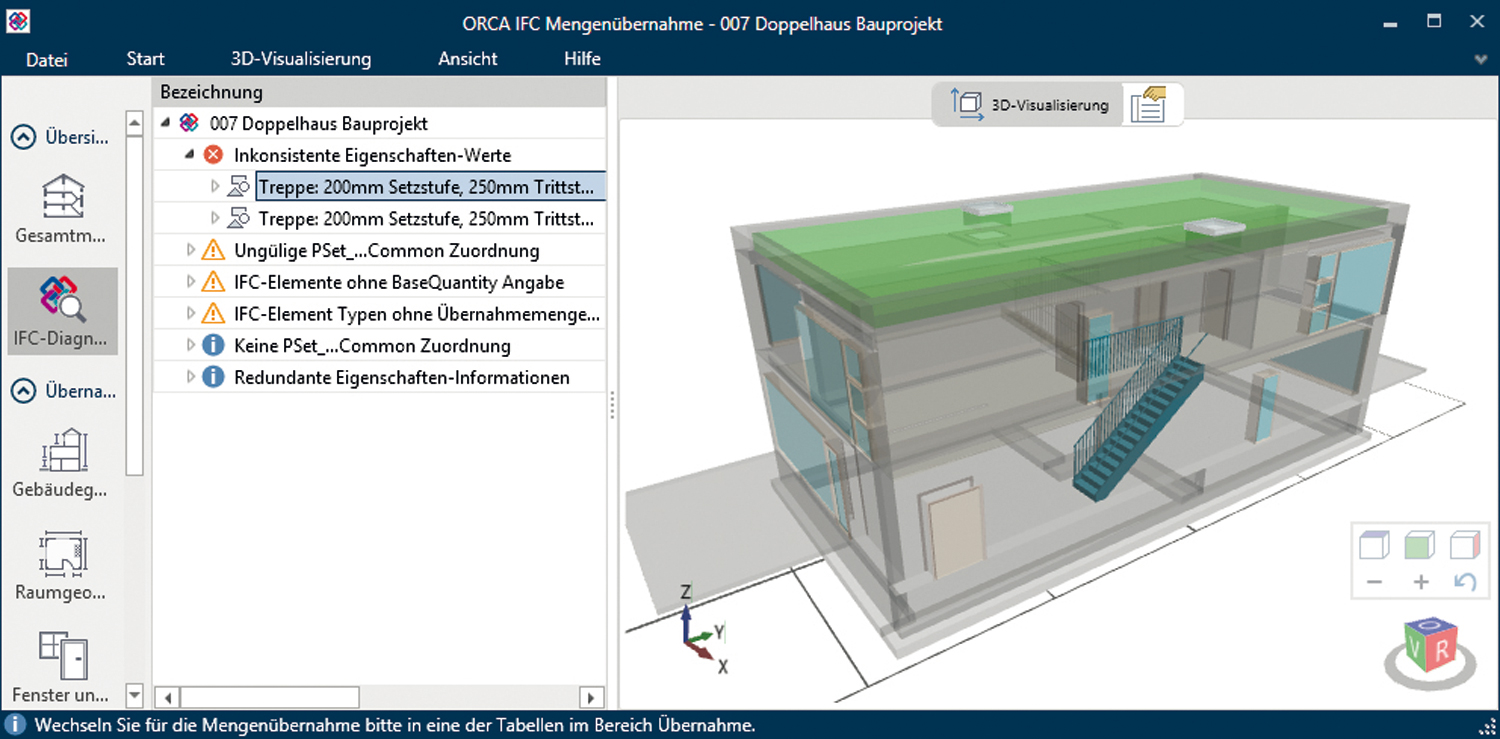Open the Ansicht menu
This screenshot has height=739, width=1500.
(467, 59)
